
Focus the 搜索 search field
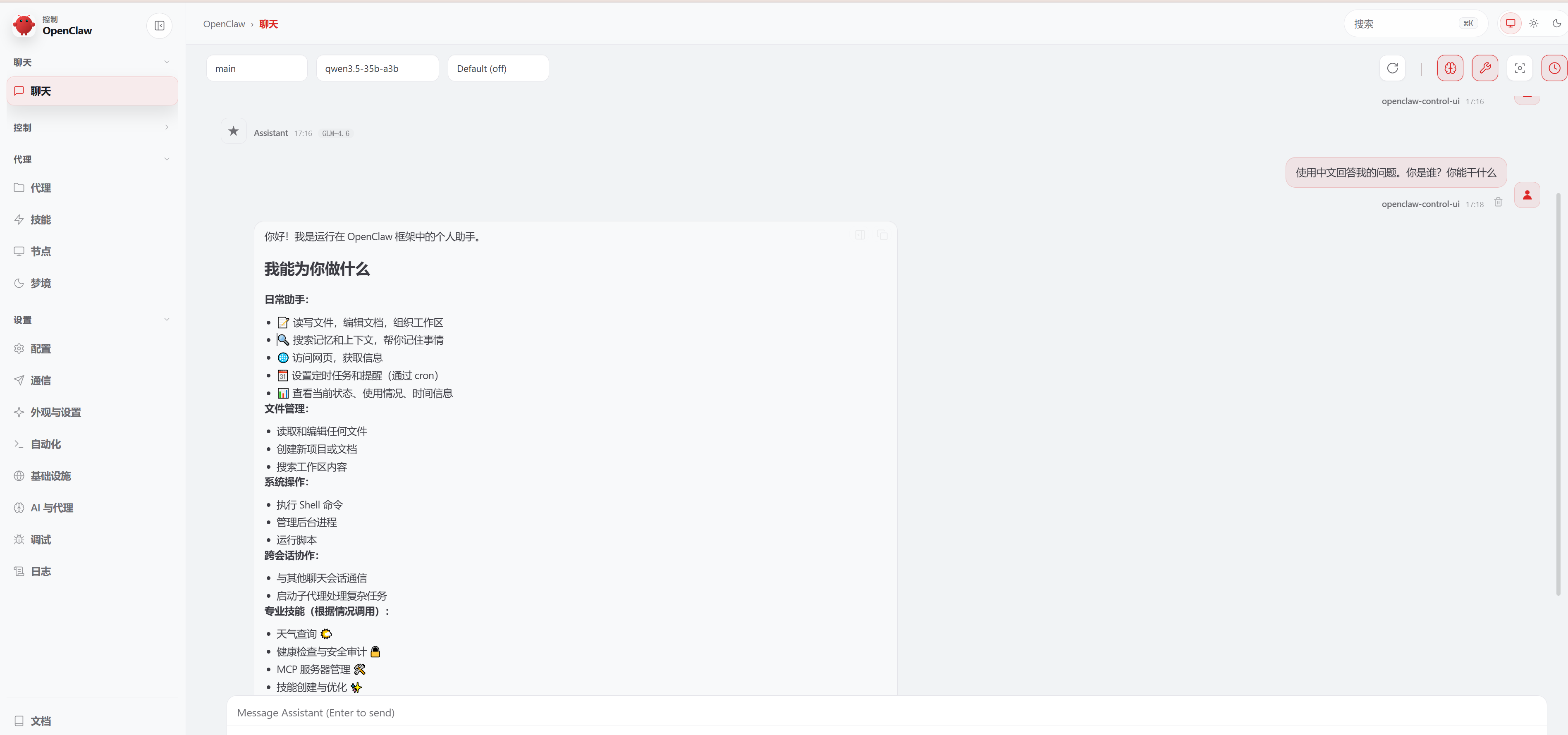pos(1416,24)
